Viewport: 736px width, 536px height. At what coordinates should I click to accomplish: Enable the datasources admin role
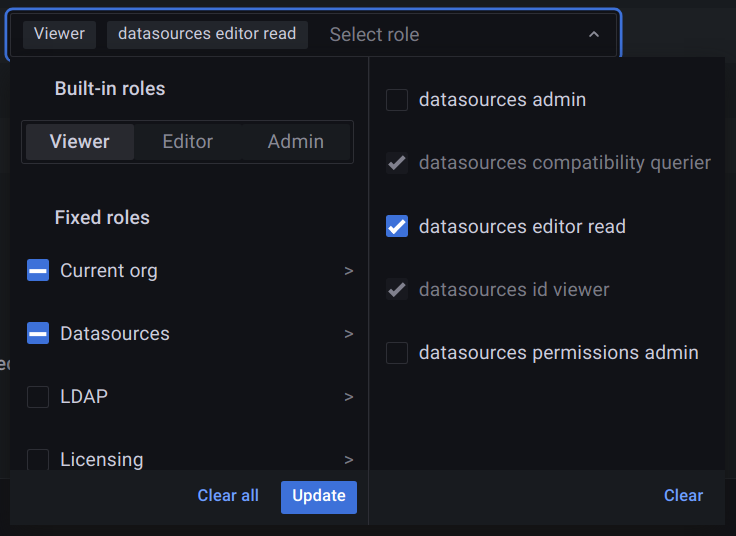[x=397, y=100]
